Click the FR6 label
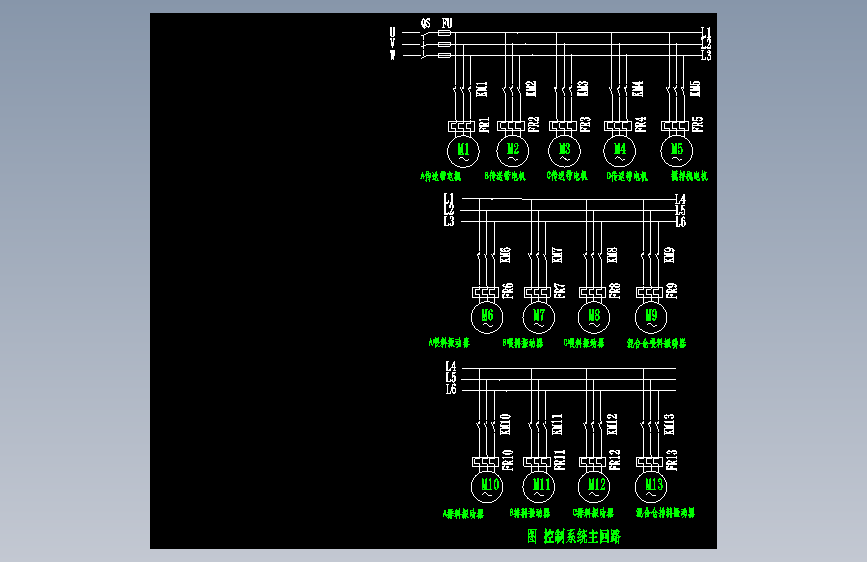The height and width of the screenshot is (562, 867). pos(508,291)
